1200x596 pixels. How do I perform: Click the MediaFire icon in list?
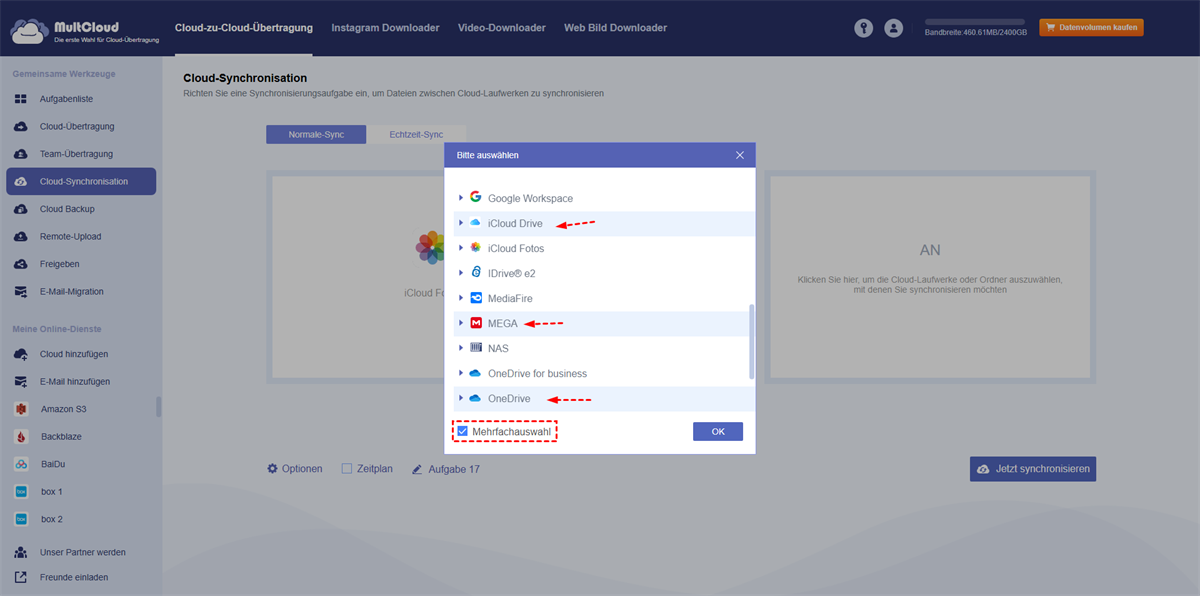[x=475, y=298]
